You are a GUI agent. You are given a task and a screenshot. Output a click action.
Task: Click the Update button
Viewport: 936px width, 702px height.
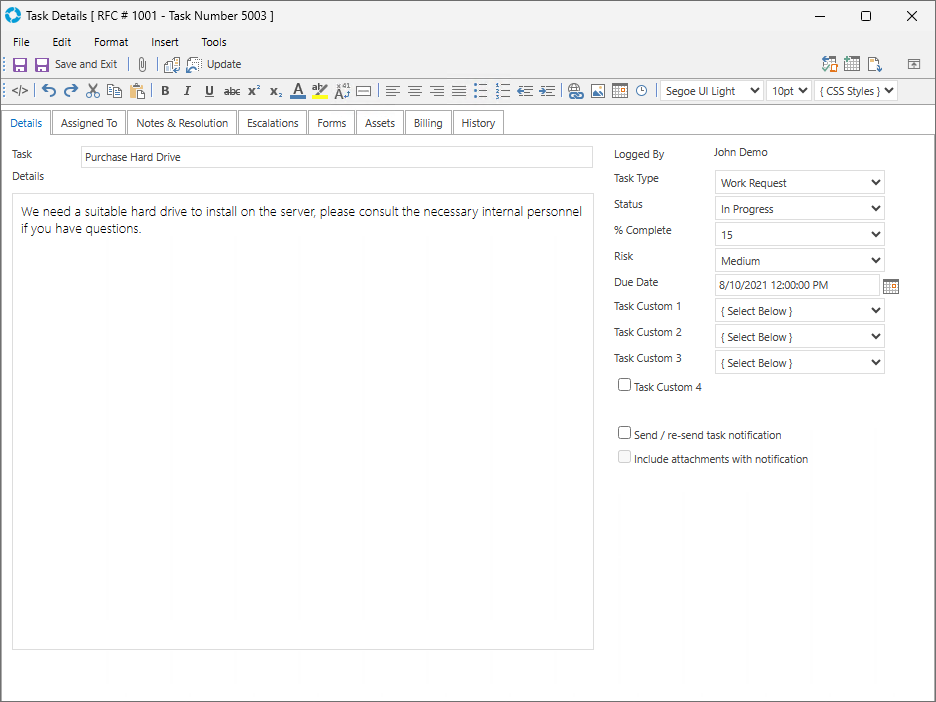point(224,64)
